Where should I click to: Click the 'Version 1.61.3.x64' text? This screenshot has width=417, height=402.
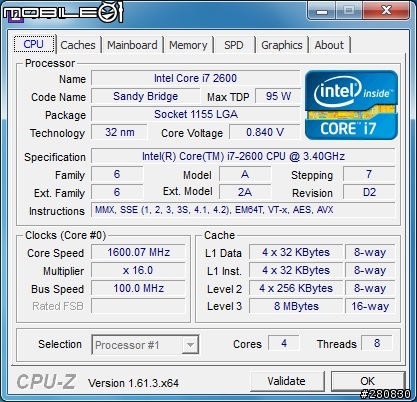(133, 383)
